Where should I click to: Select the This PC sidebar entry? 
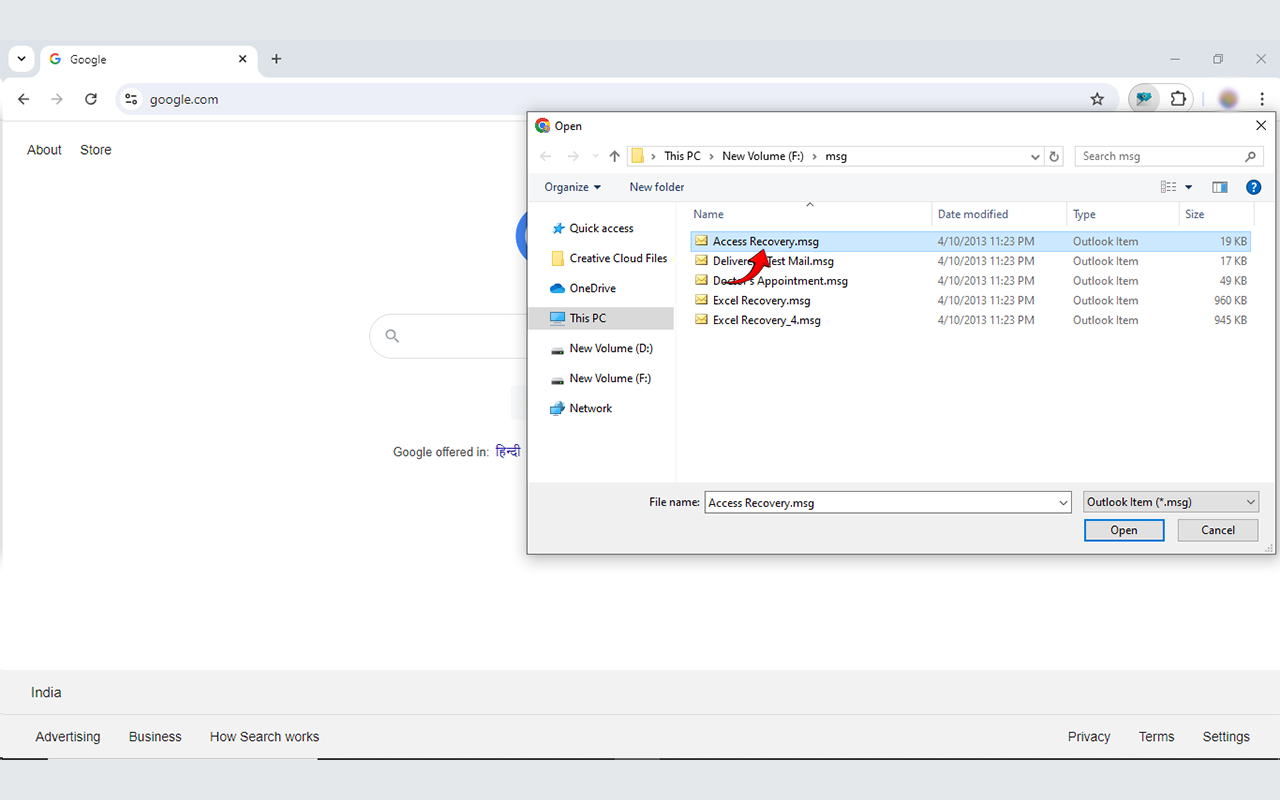(588, 318)
